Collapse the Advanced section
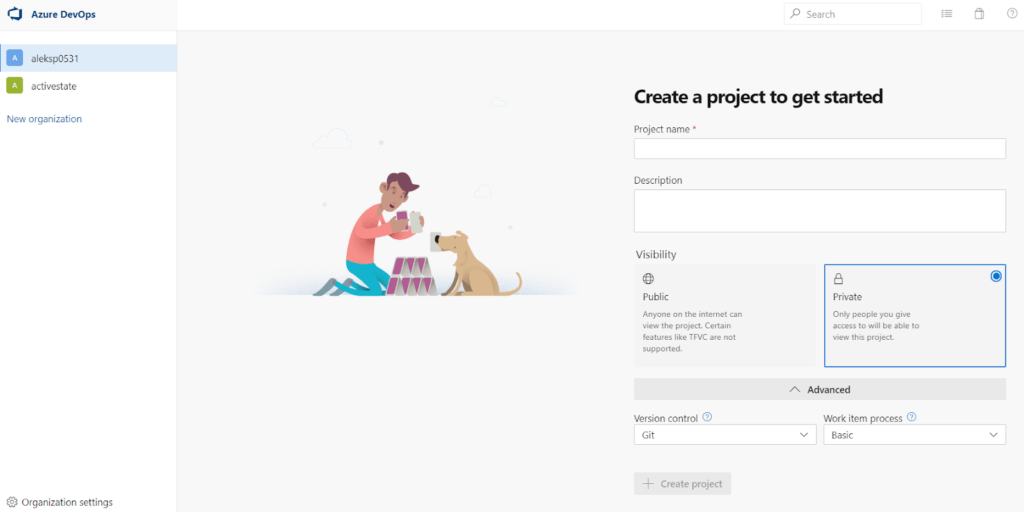 (819, 389)
